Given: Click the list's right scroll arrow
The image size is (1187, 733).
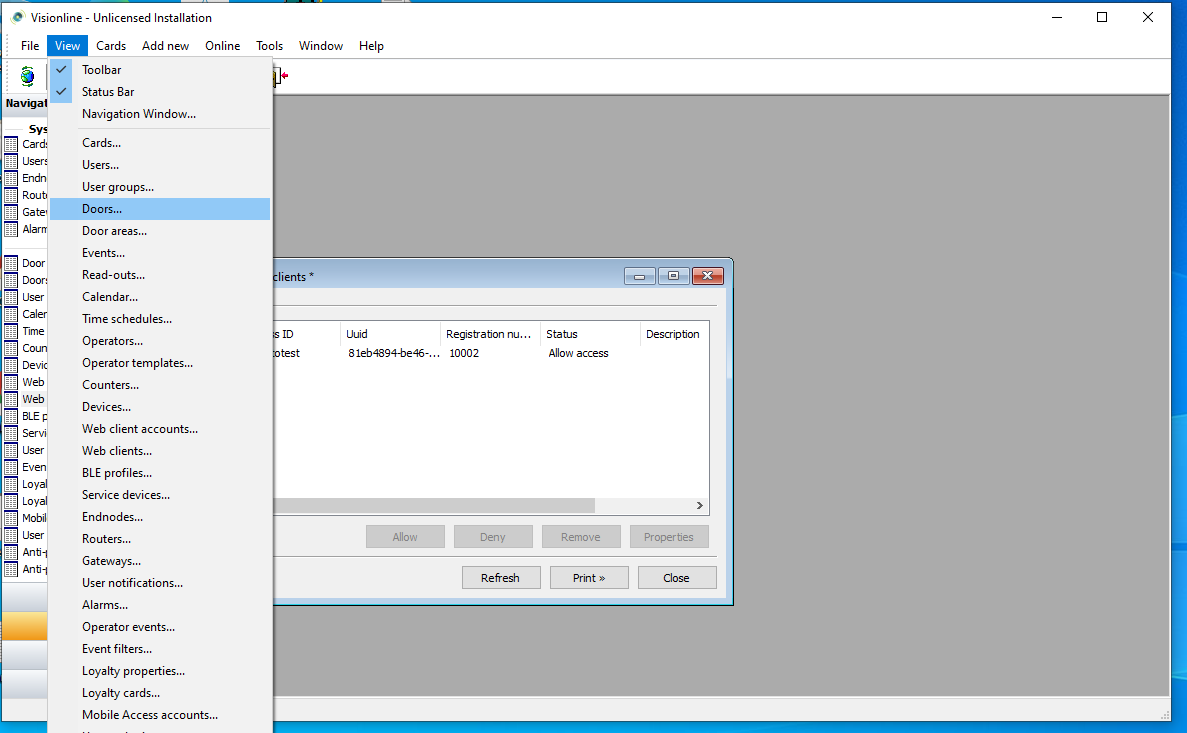Looking at the screenshot, I should pyautogui.click(x=700, y=506).
